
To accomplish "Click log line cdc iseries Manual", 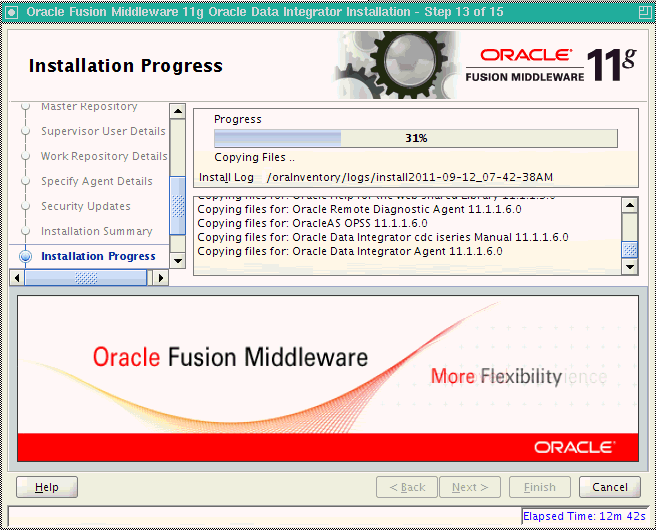I will tap(383, 238).
